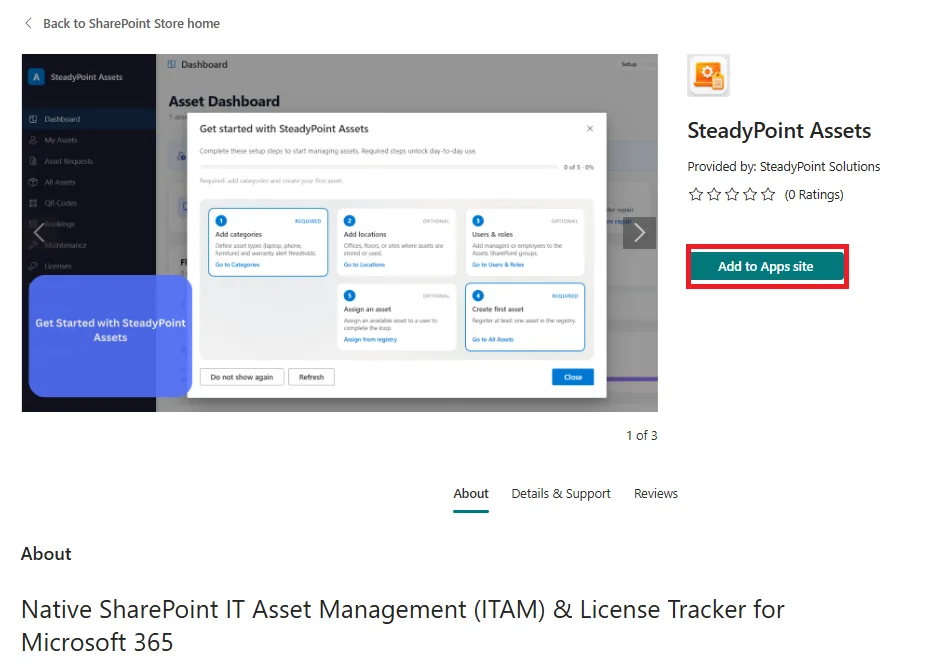The width and height of the screenshot is (939, 668).
Task: Go back to SharePoint Store home
Action: 131,23
